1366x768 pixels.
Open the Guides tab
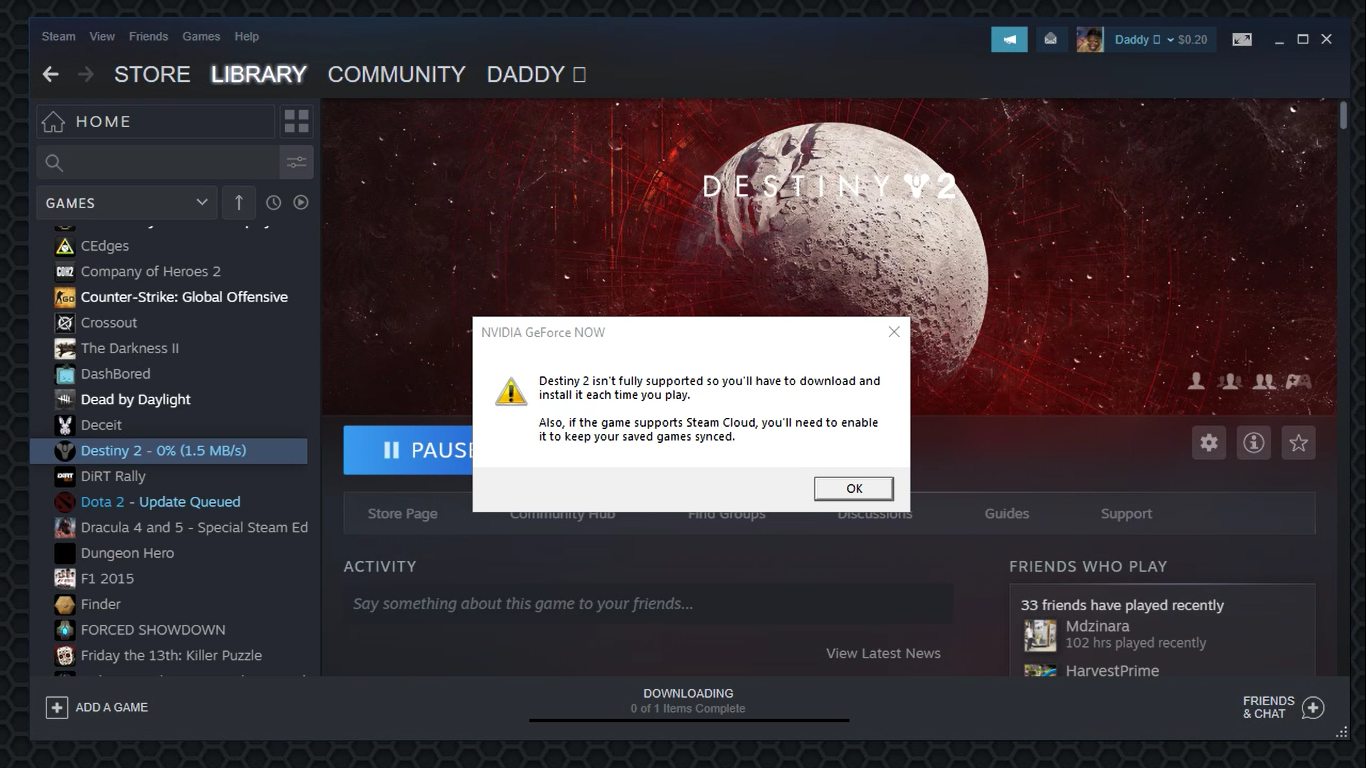[x=1007, y=514]
